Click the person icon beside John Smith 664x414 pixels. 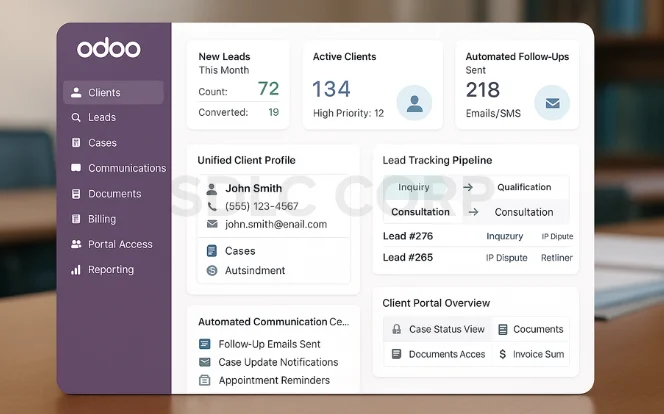pyautogui.click(x=212, y=189)
